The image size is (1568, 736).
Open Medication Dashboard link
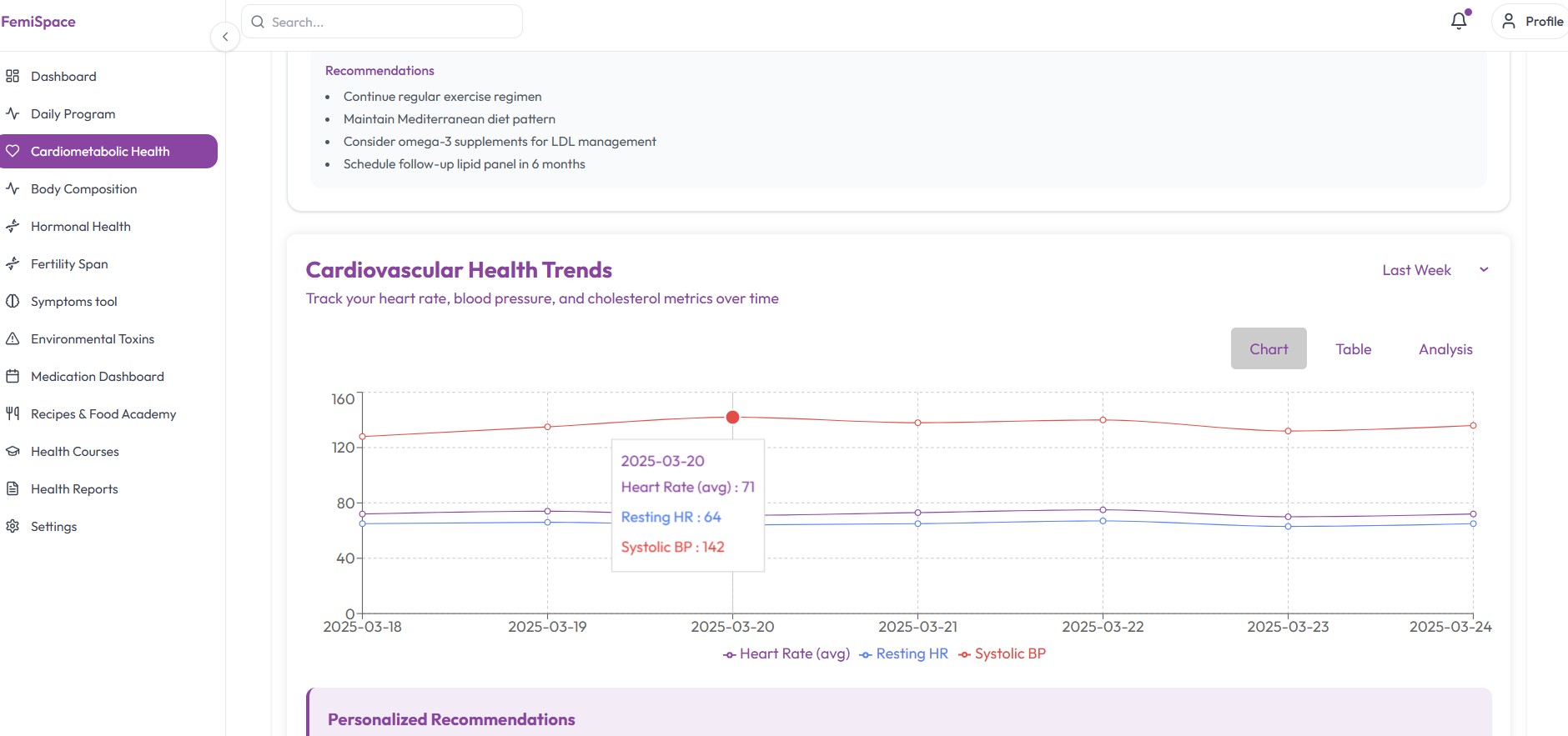pos(109,376)
